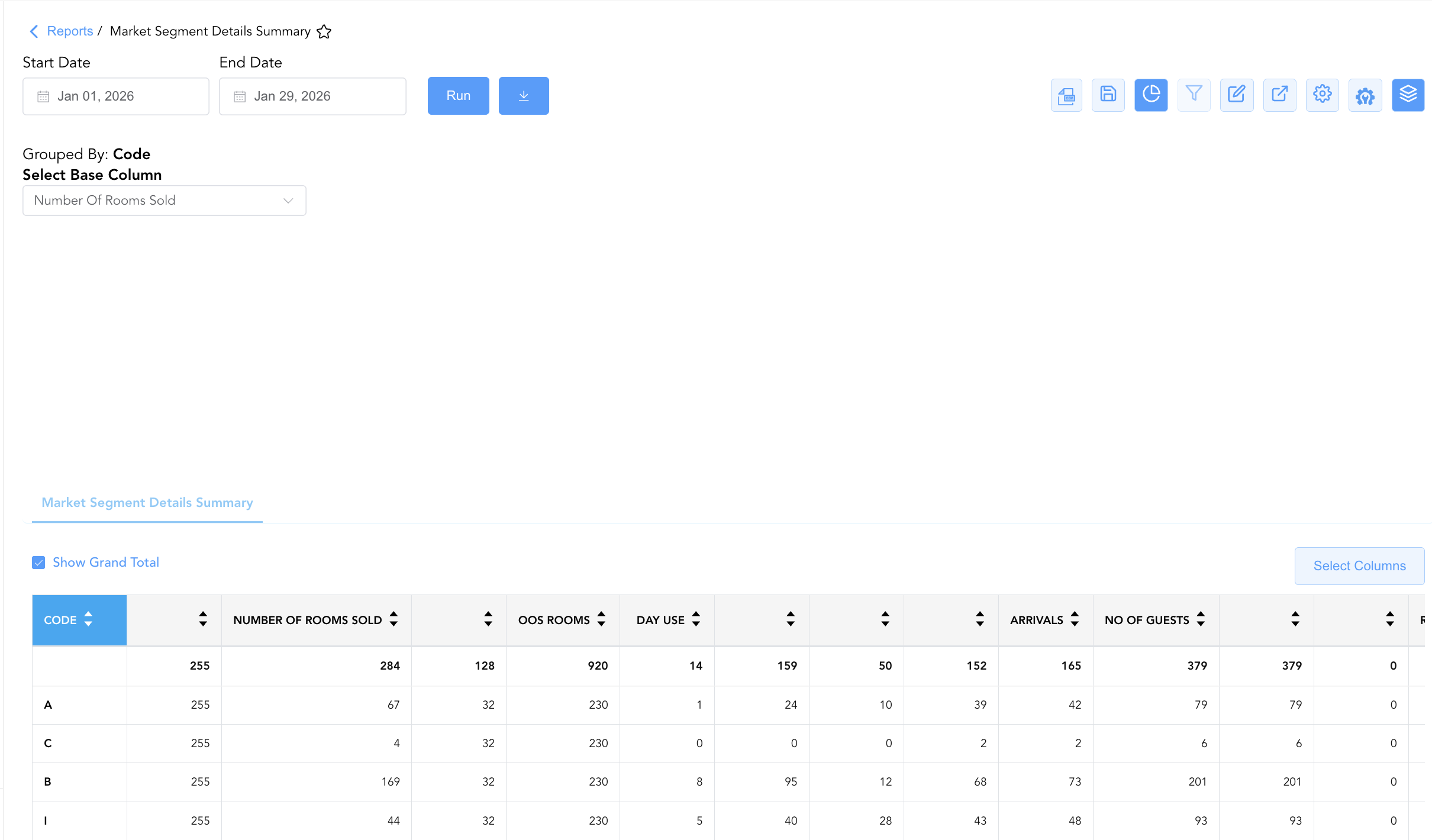Mark report as favorite with star

pyautogui.click(x=324, y=31)
